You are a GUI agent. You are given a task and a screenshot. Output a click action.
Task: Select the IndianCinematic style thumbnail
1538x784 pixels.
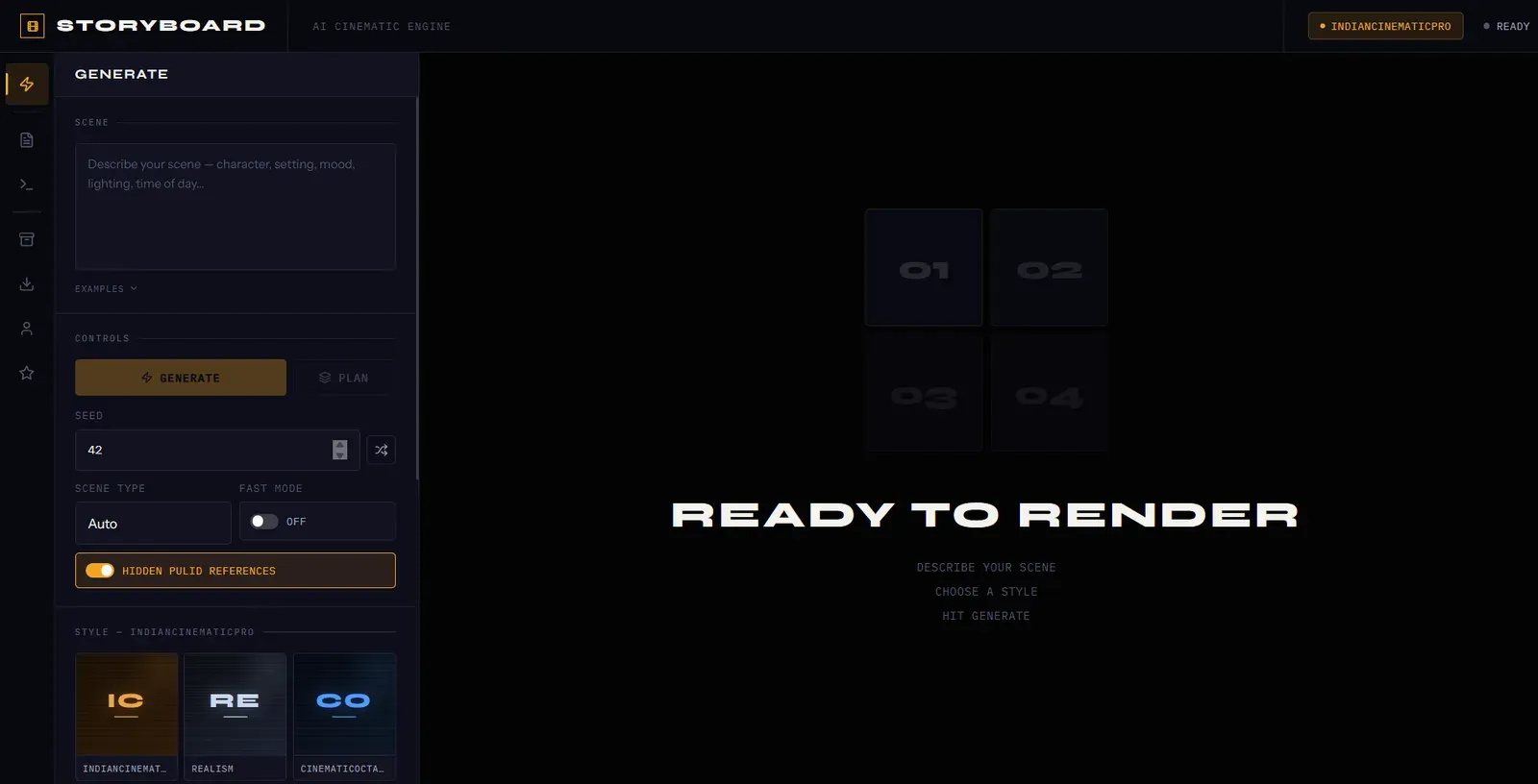tap(127, 717)
